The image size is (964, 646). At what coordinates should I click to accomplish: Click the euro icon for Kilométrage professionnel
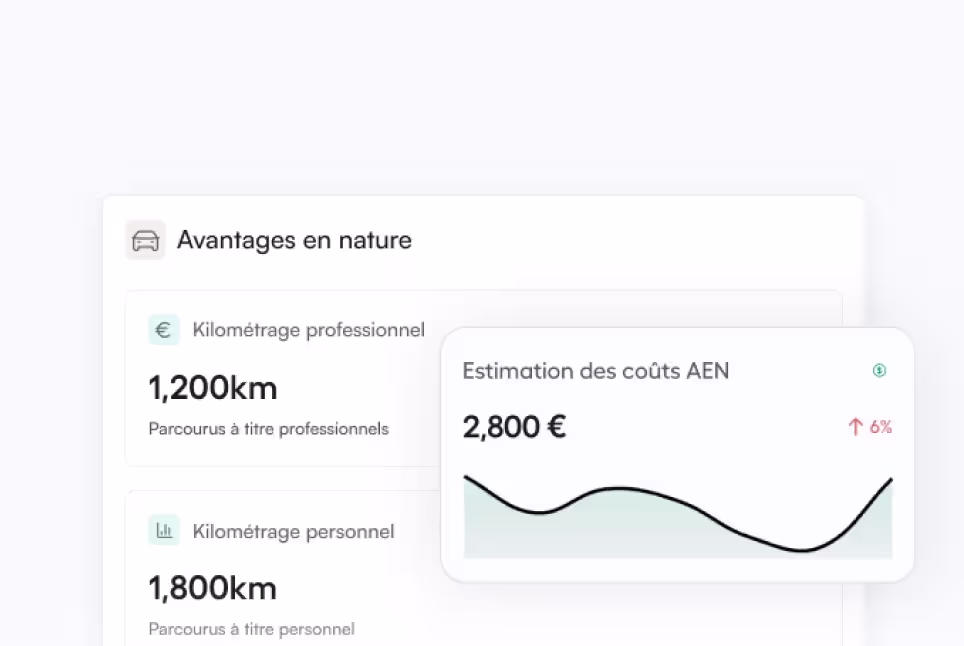coord(164,330)
